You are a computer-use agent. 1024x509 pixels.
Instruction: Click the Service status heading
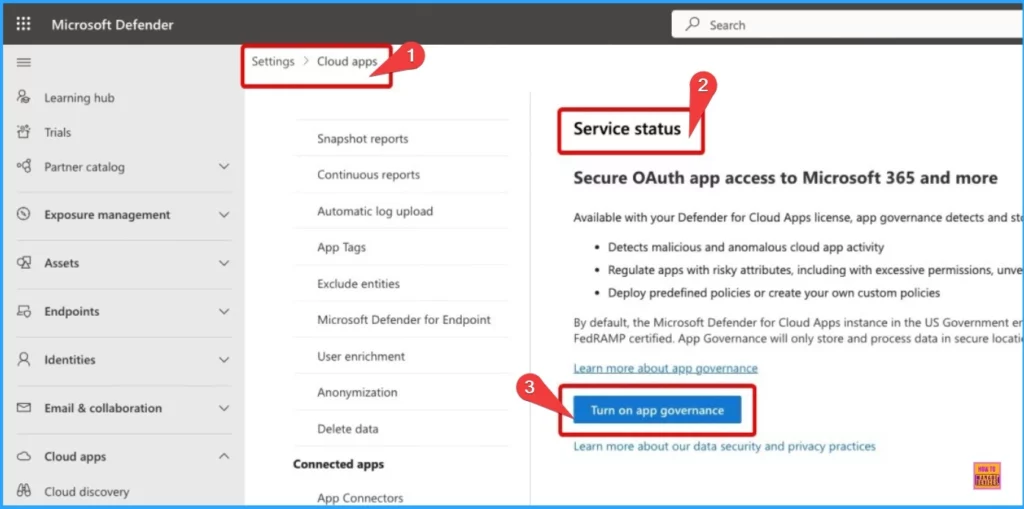coord(627,129)
